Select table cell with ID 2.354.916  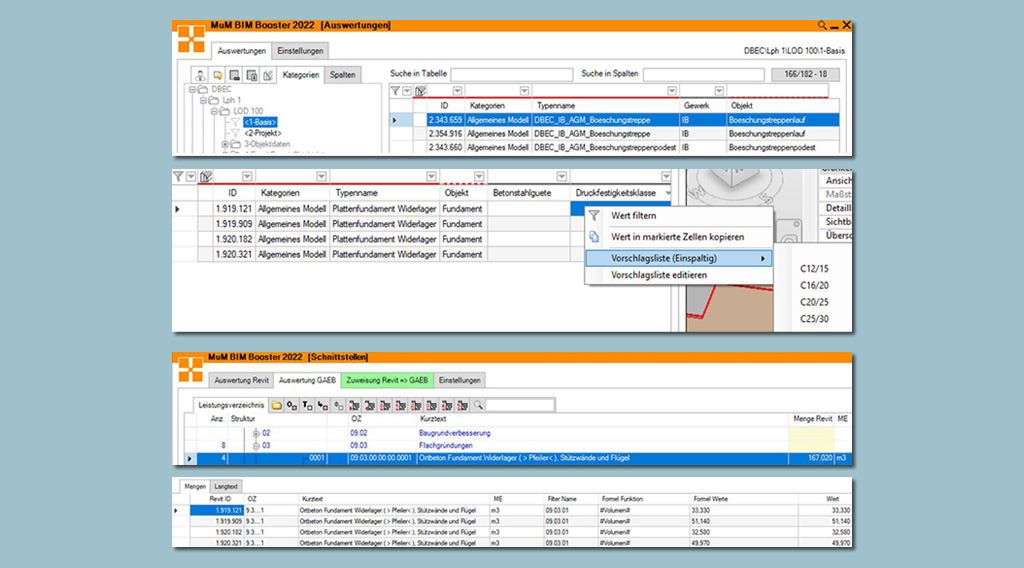(445, 134)
